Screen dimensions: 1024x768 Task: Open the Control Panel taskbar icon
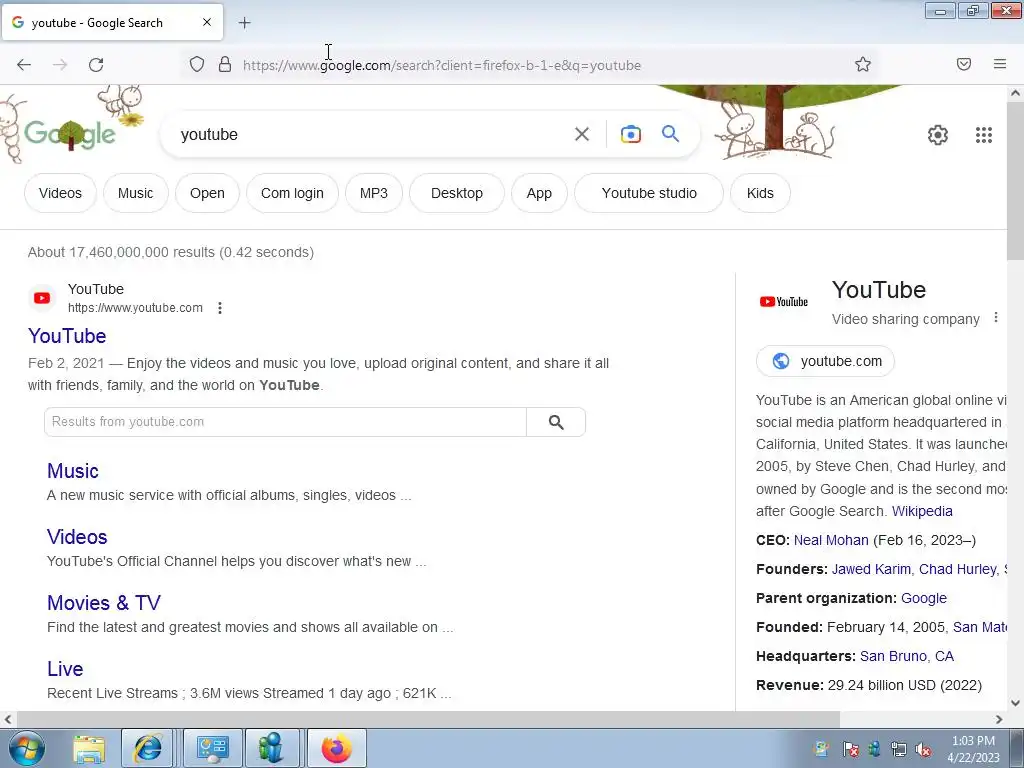click(212, 748)
